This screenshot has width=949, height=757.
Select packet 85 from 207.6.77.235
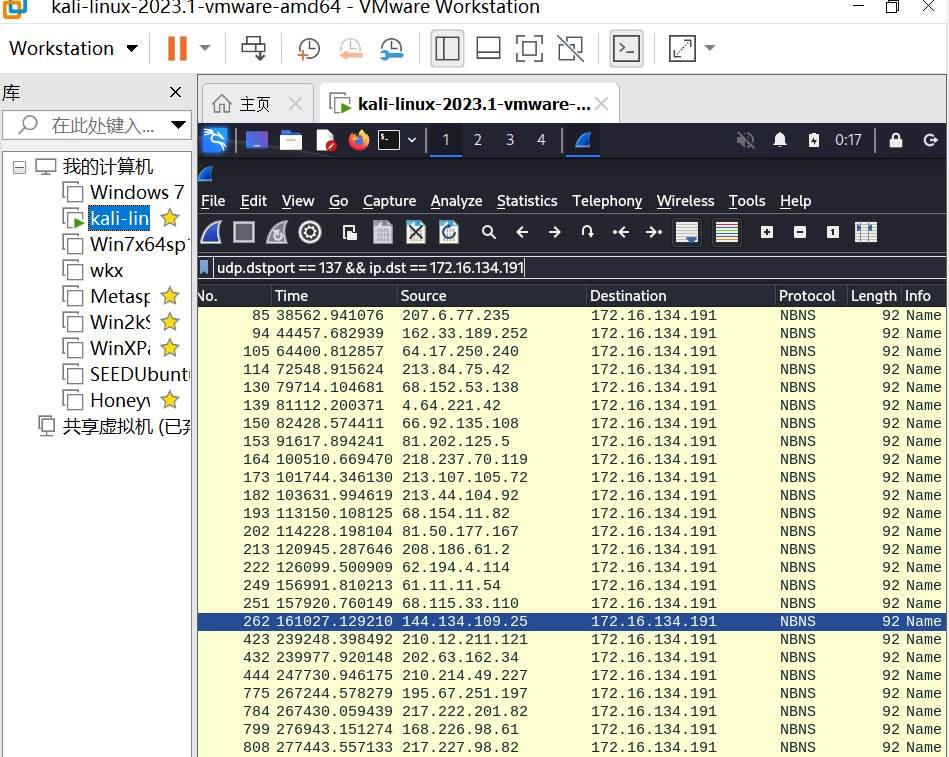tap(572, 315)
